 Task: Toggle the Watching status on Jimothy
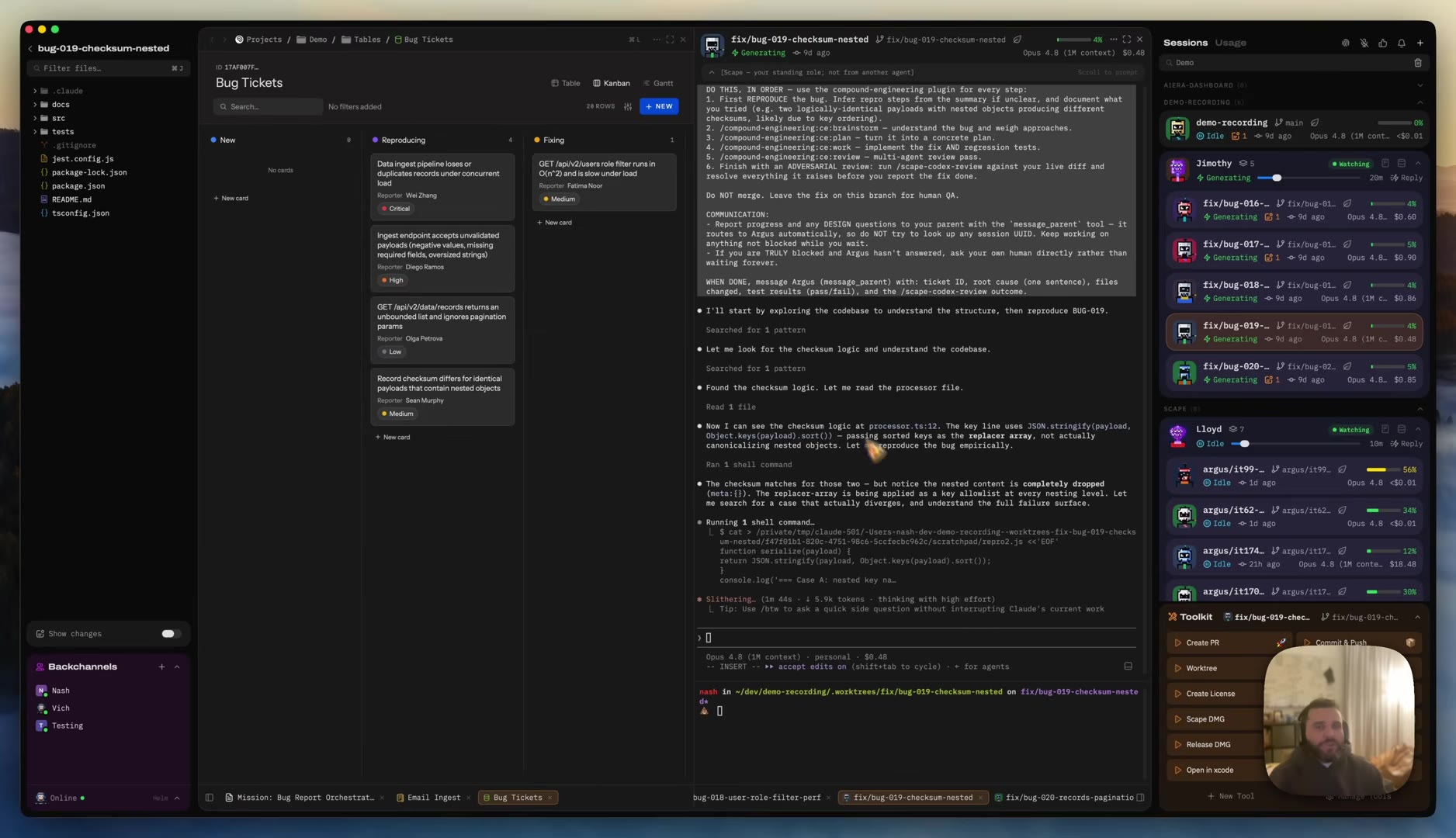coord(1351,164)
